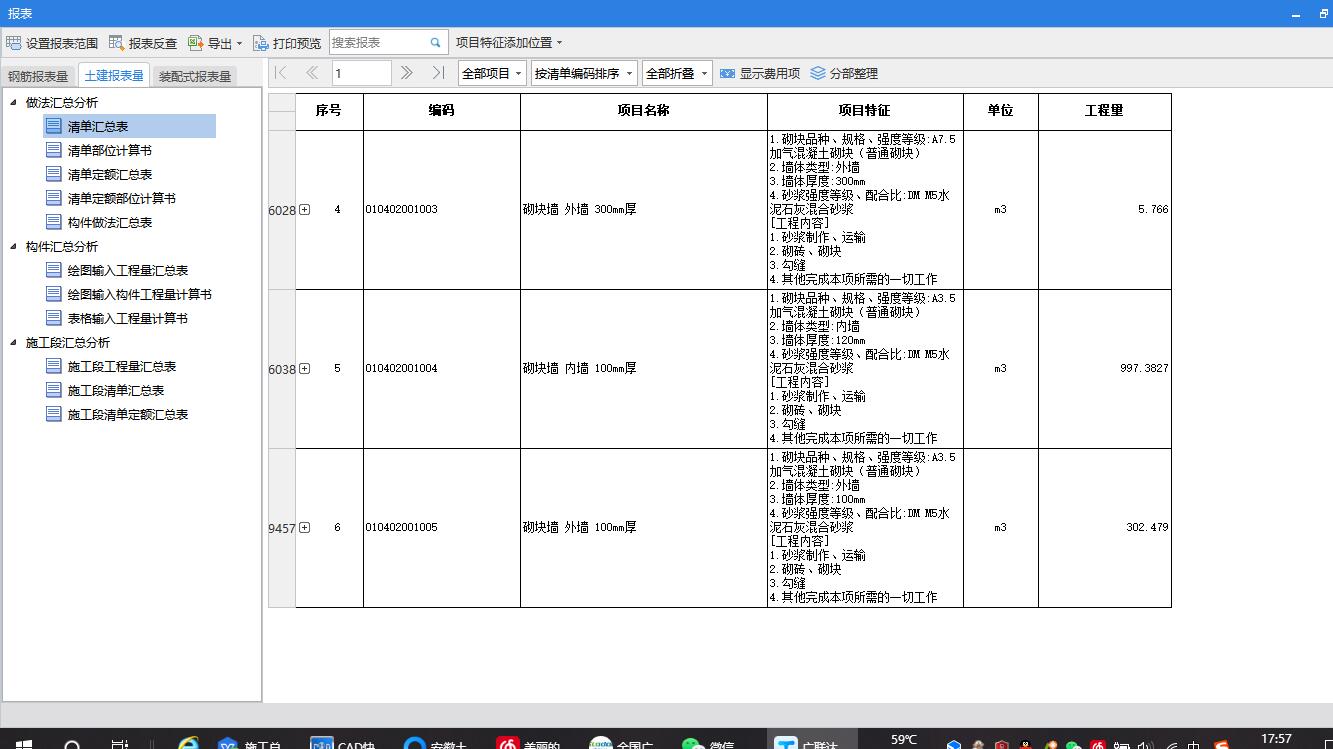The height and width of the screenshot is (749, 1333).
Task: Switch to the 土建报表量 tab
Action: (x=114, y=76)
